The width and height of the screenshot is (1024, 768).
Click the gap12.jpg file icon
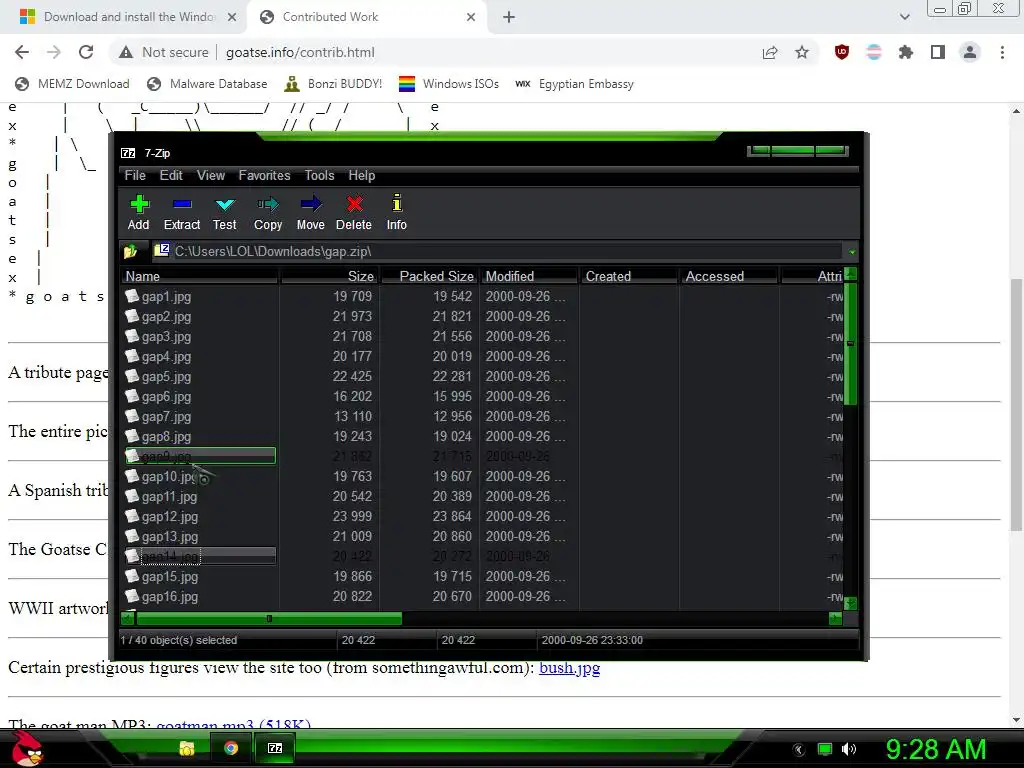132,516
